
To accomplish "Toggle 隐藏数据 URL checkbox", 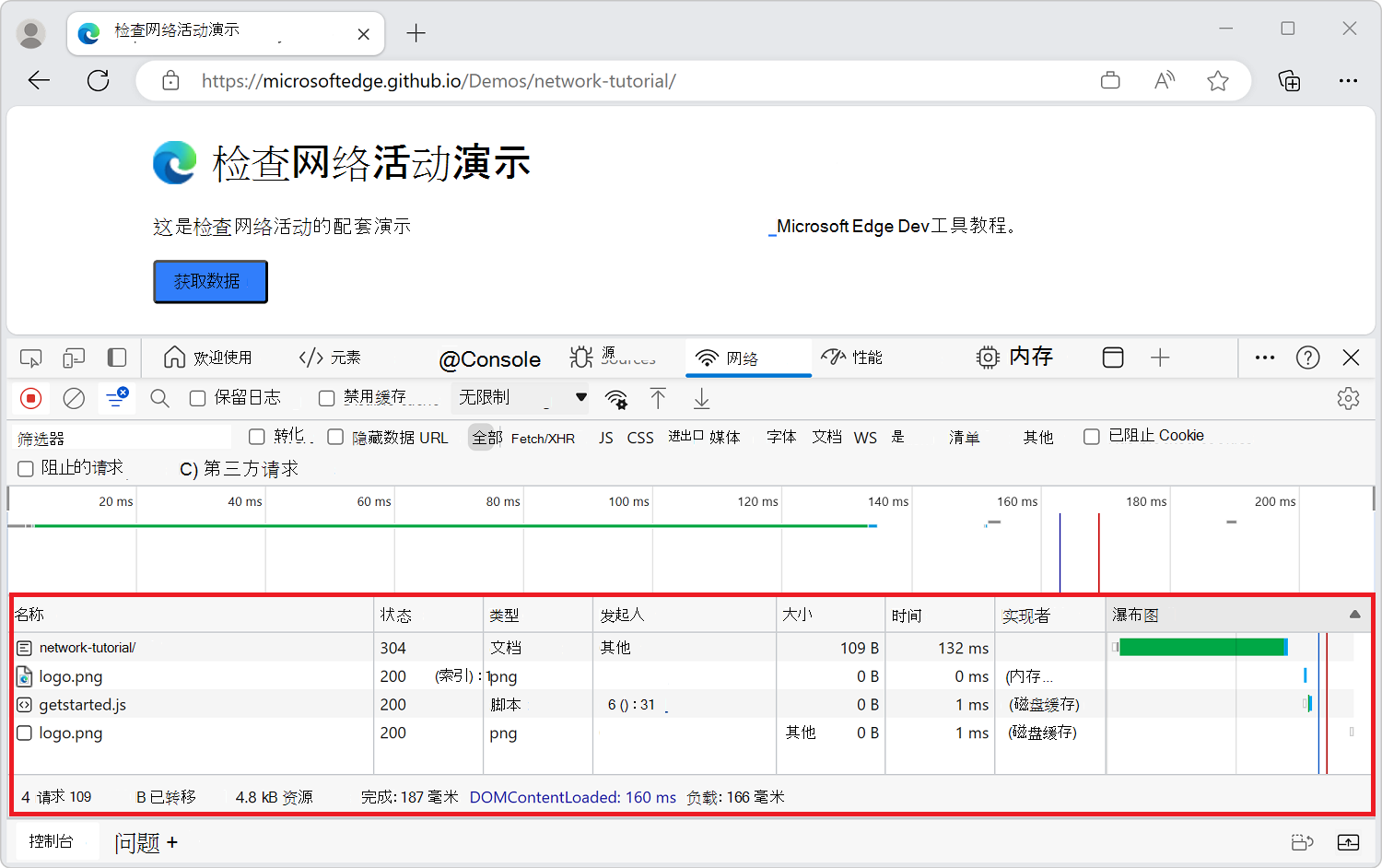I will (335, 437).
